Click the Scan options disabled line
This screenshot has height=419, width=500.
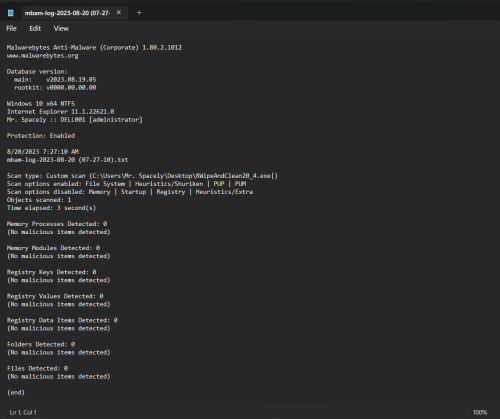click(x=130, y=192)
